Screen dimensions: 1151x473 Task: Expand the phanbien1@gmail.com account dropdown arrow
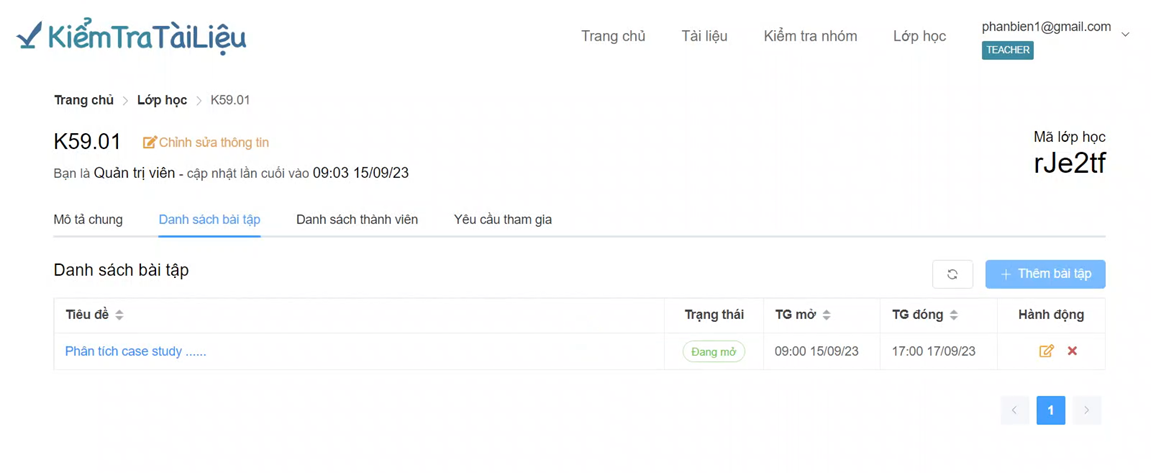[1126, 34]
